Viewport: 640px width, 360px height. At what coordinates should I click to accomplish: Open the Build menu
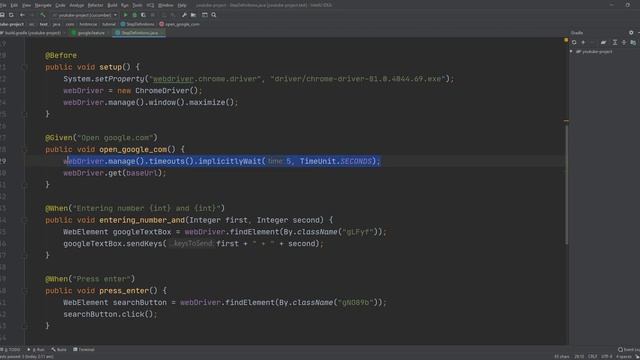click(112, 5)
